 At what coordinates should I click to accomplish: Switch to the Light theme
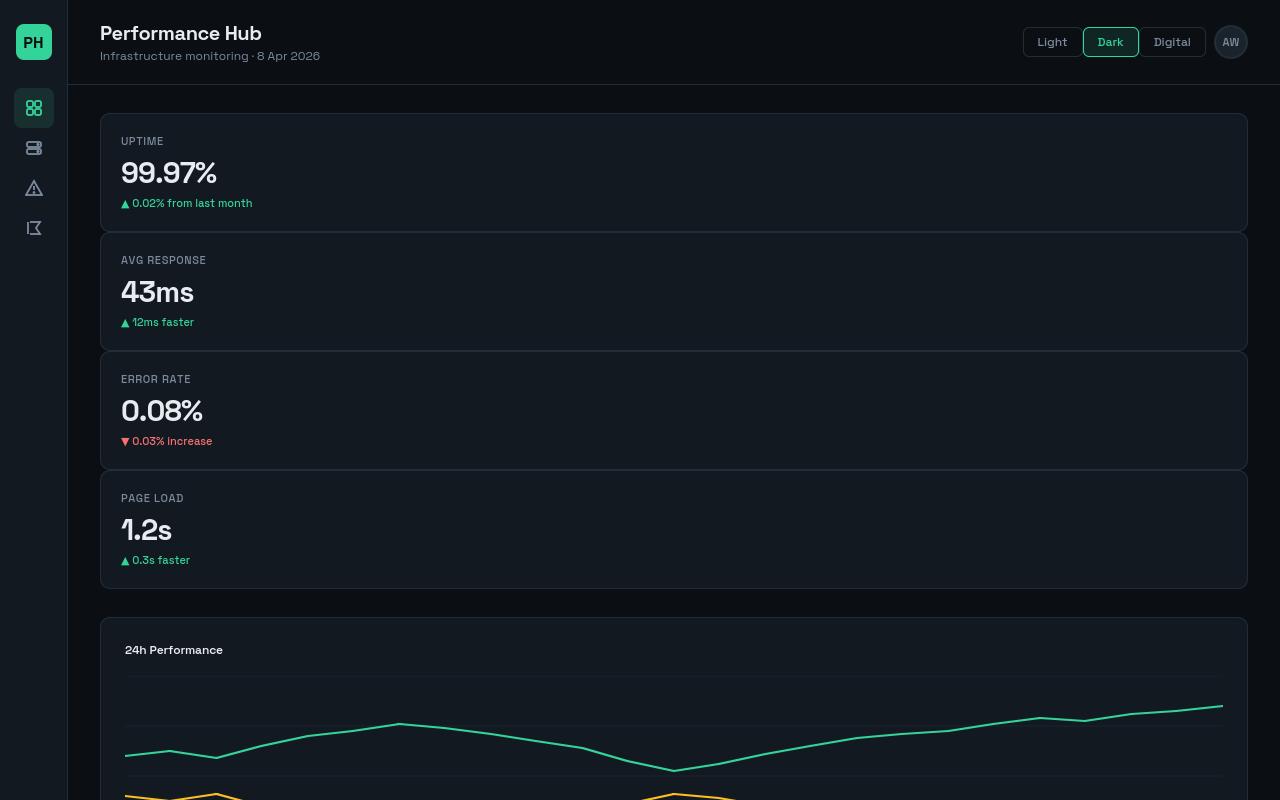tap(1052, 42)
